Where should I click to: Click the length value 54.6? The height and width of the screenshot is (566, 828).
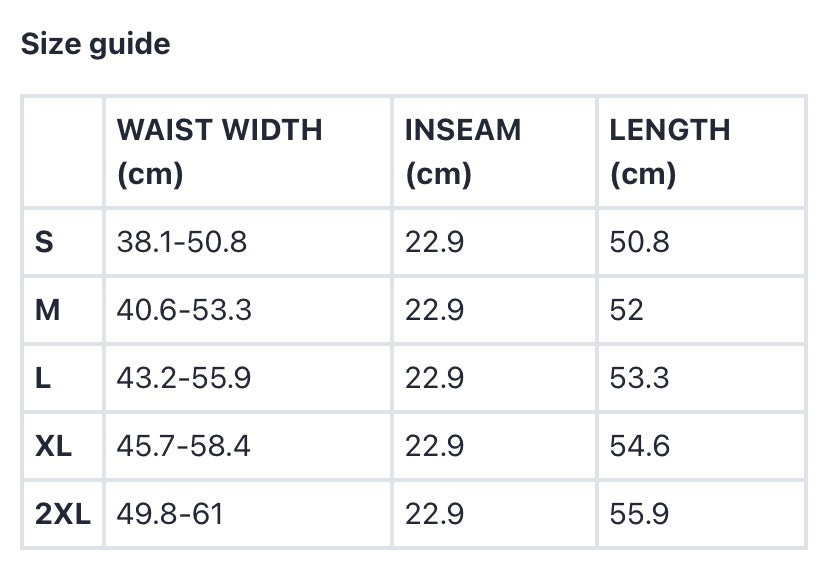tap(639, 446)
